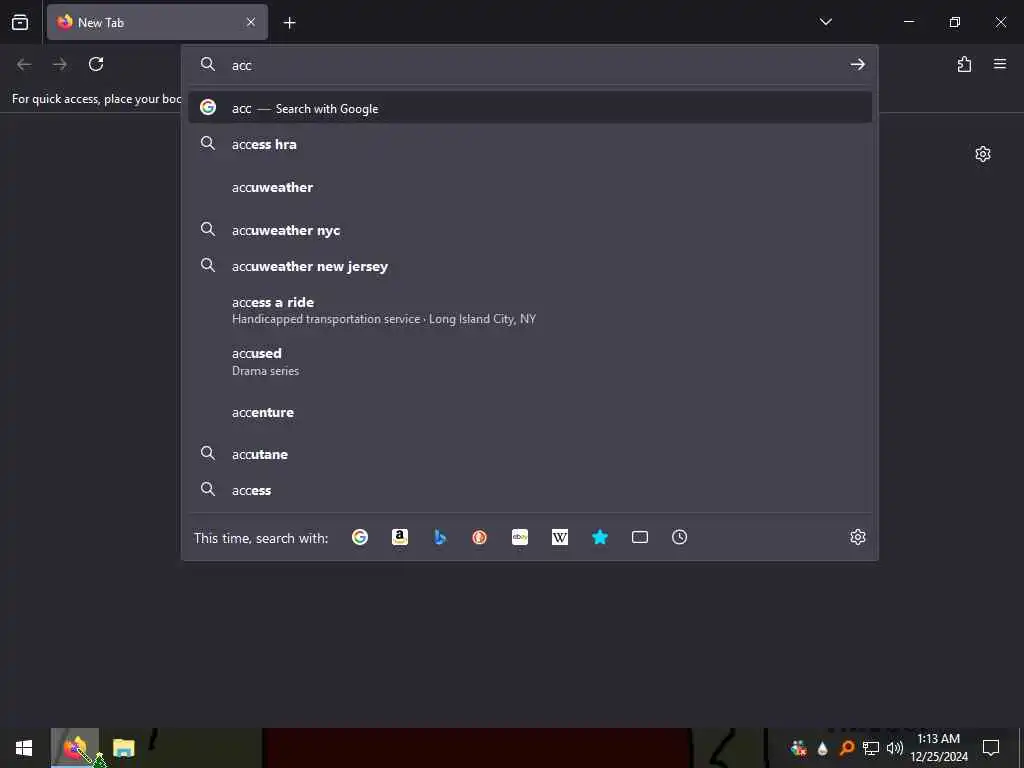Open File Explorer from taskbar
The height and width of the screenshot is (768, 1024).
point(123,748)
